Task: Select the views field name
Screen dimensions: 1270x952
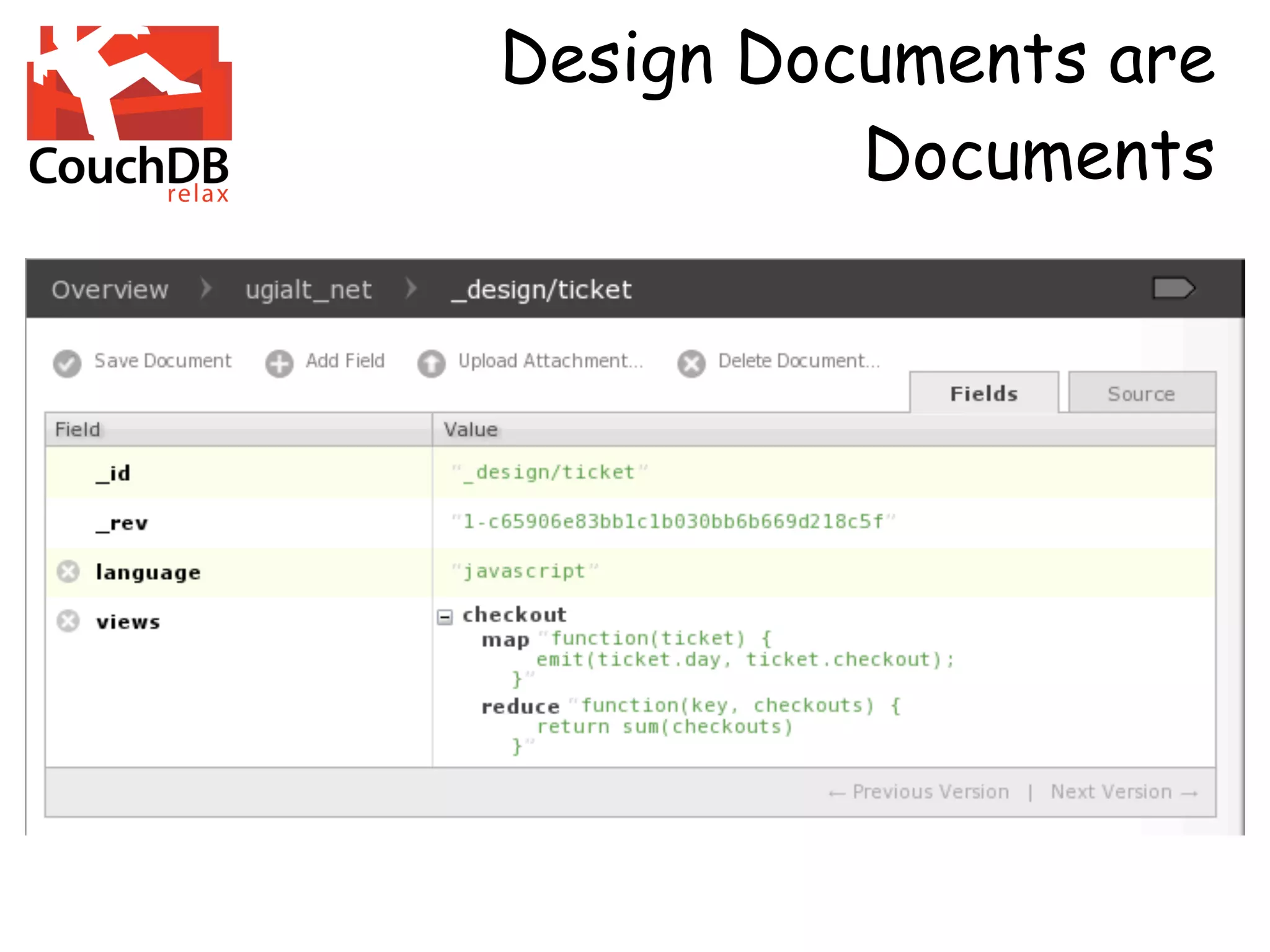Action: point(128,622)
